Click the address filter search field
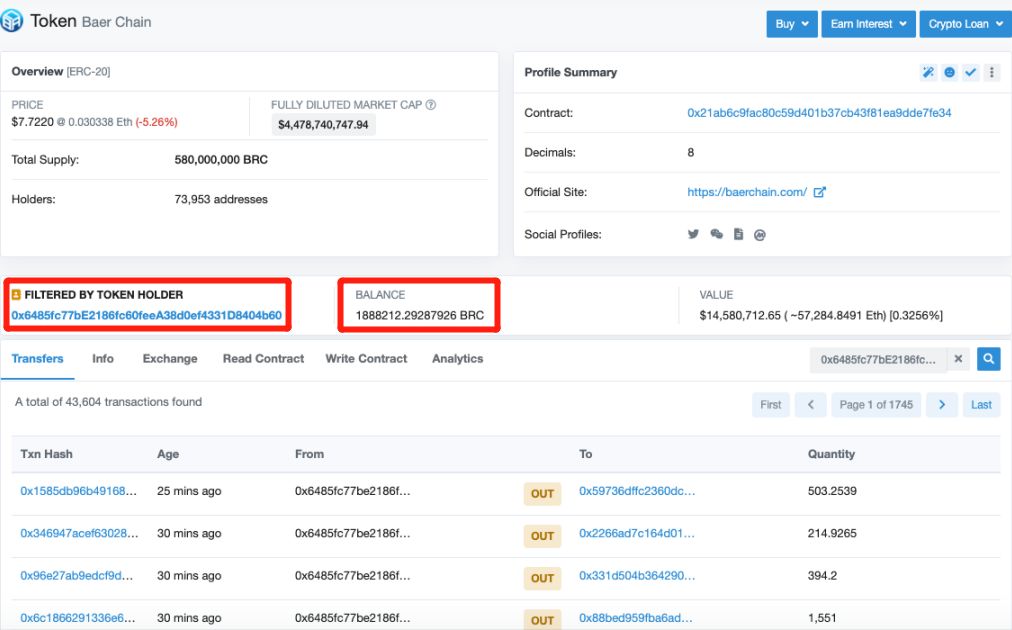Viewport: 1012px width, 630px height. pyautogui.click(x=878, y=360)
